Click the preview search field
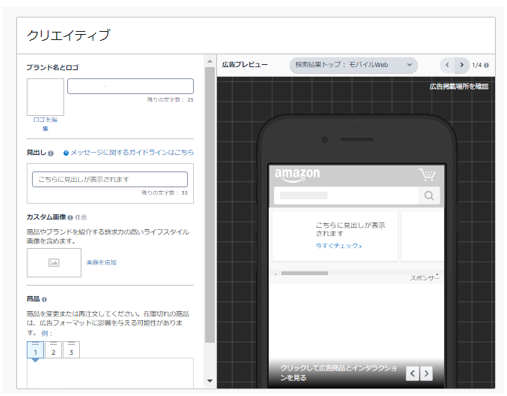507x396 pixels. point(346,195)
